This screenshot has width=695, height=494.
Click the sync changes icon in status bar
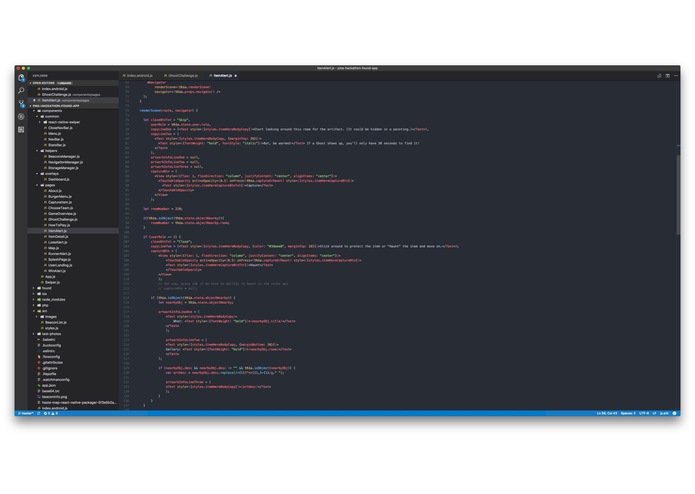(x=39, y=413)
